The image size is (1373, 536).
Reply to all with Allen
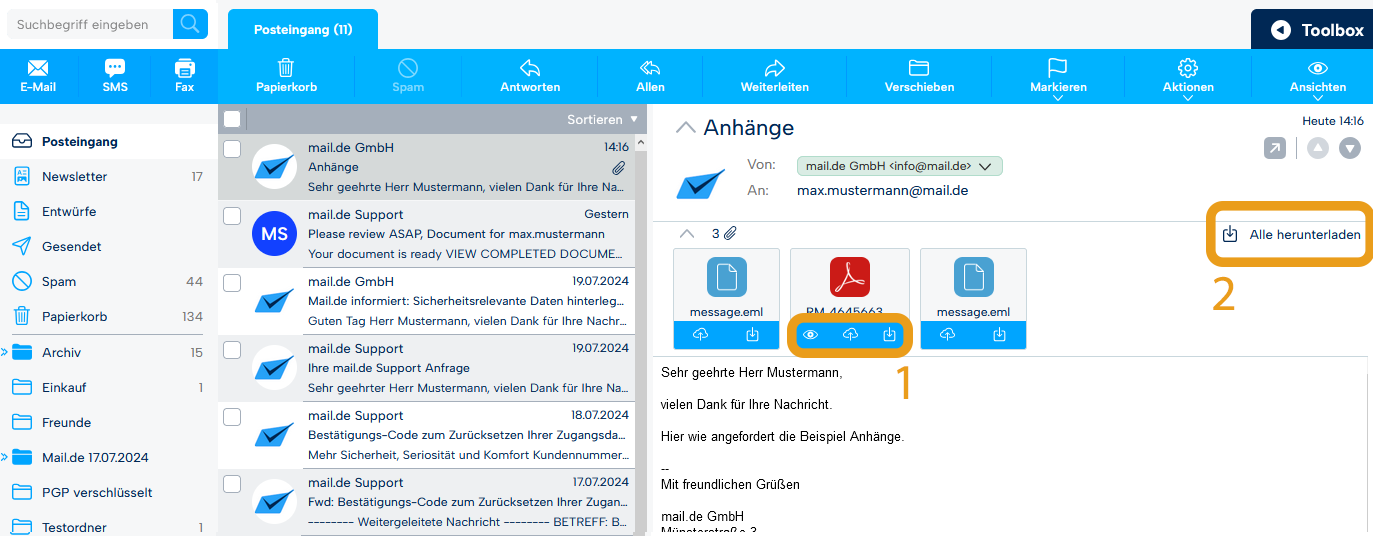tap(650, 76)
